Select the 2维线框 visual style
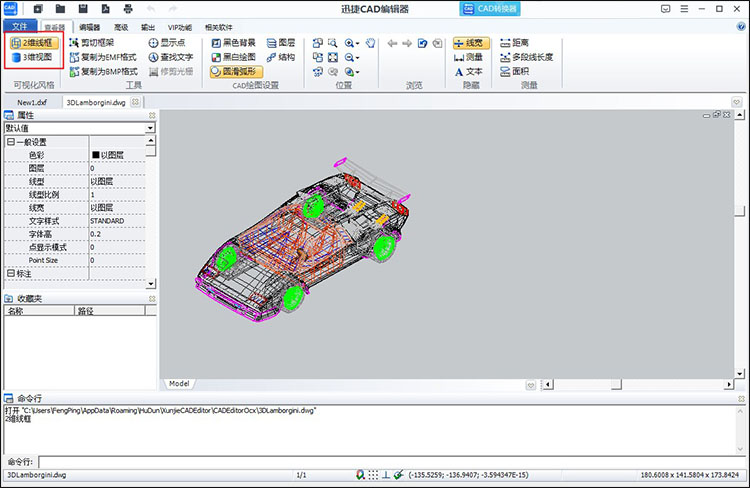750x488 pixels. [x=34, y=43]
